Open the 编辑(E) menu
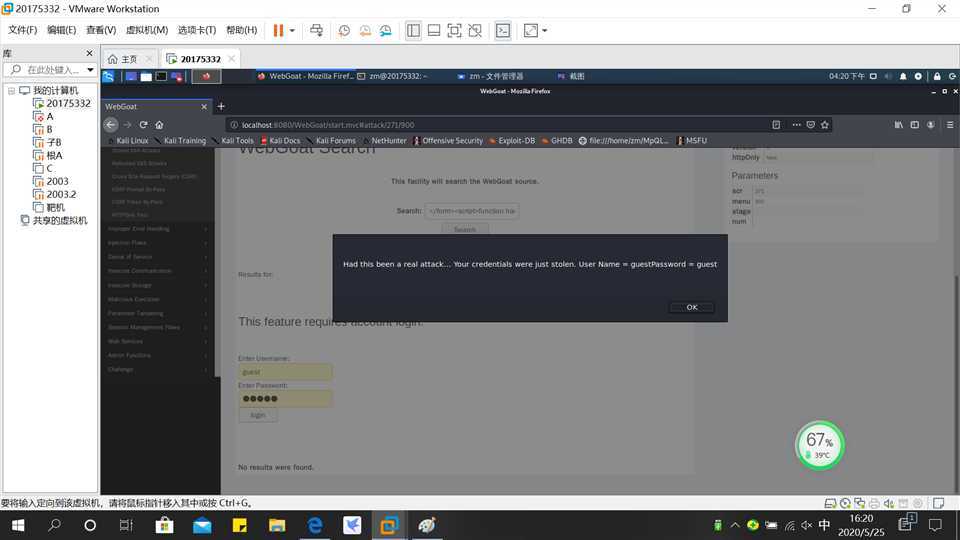 (62, 30)
